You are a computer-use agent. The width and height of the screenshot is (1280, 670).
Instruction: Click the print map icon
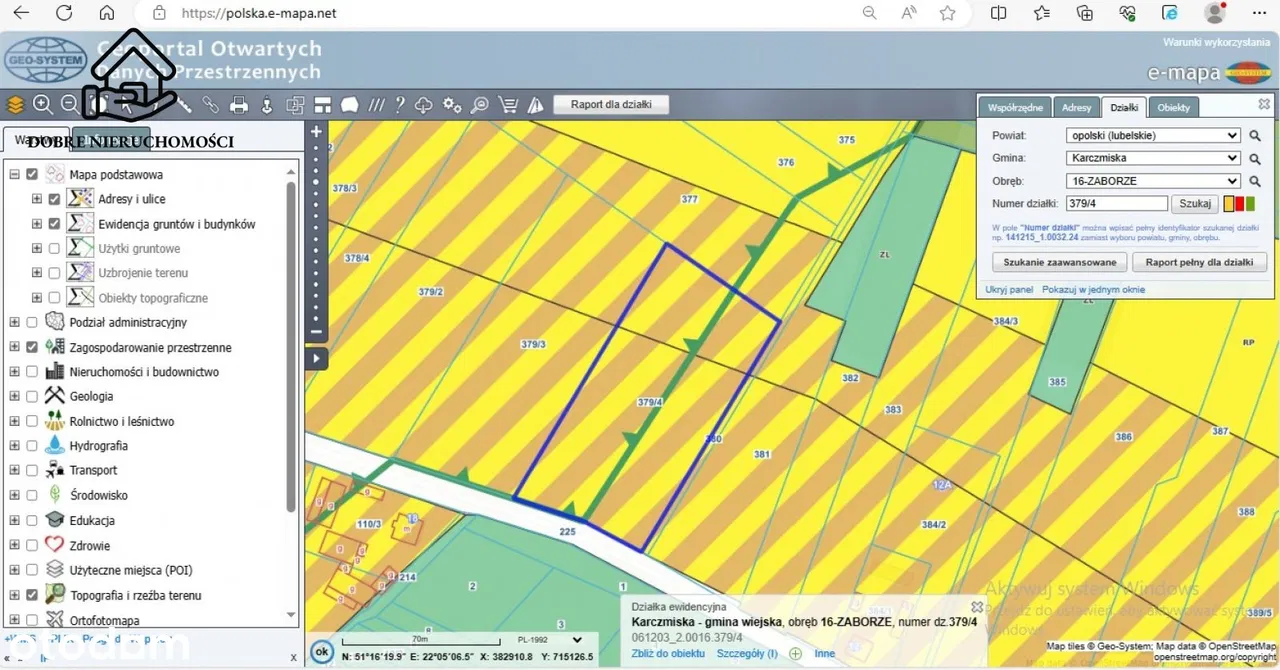point(239,105)
